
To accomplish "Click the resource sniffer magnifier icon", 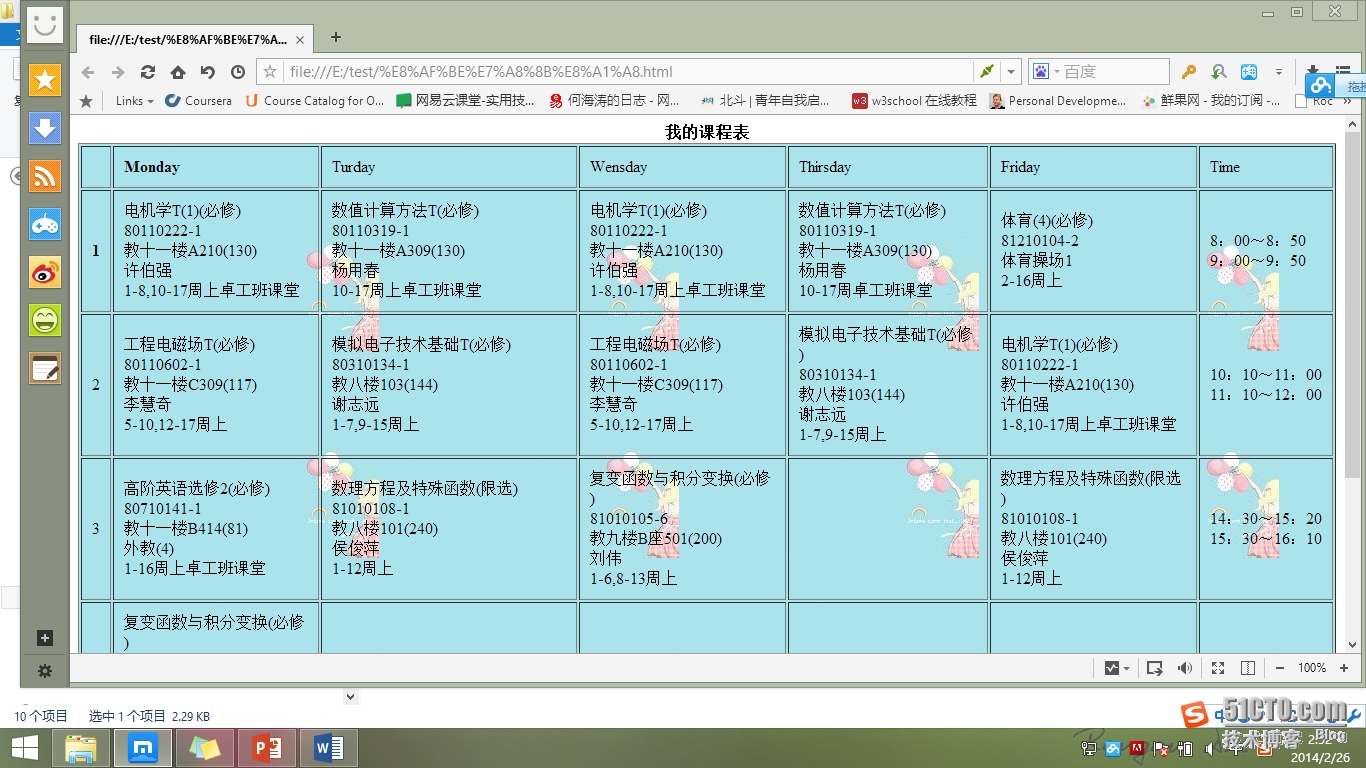I will [1219, 72].
